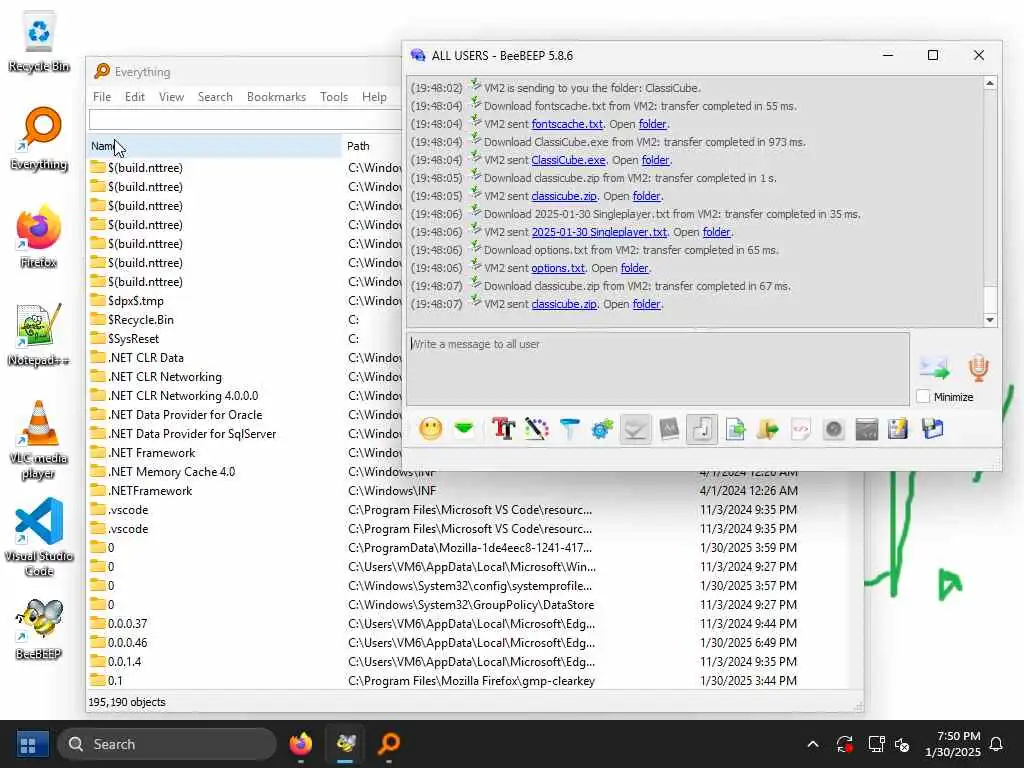Open Visual Studio Code desktop shortcut
This screenshot has width=1024, height=768.
(x=39, y=537)
